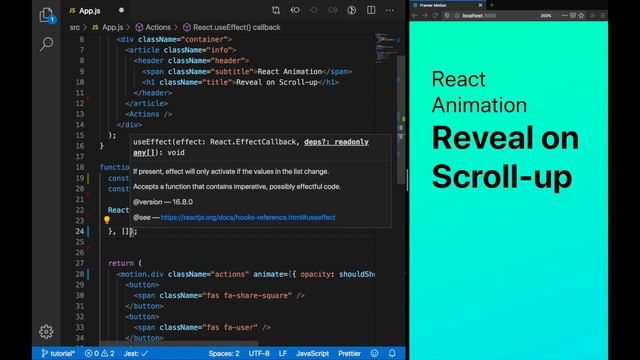Split the editor with the split icon
Image resolution: width=640 pixels, height=360 pixels.
pyautogui.click(x=371, y=10)
